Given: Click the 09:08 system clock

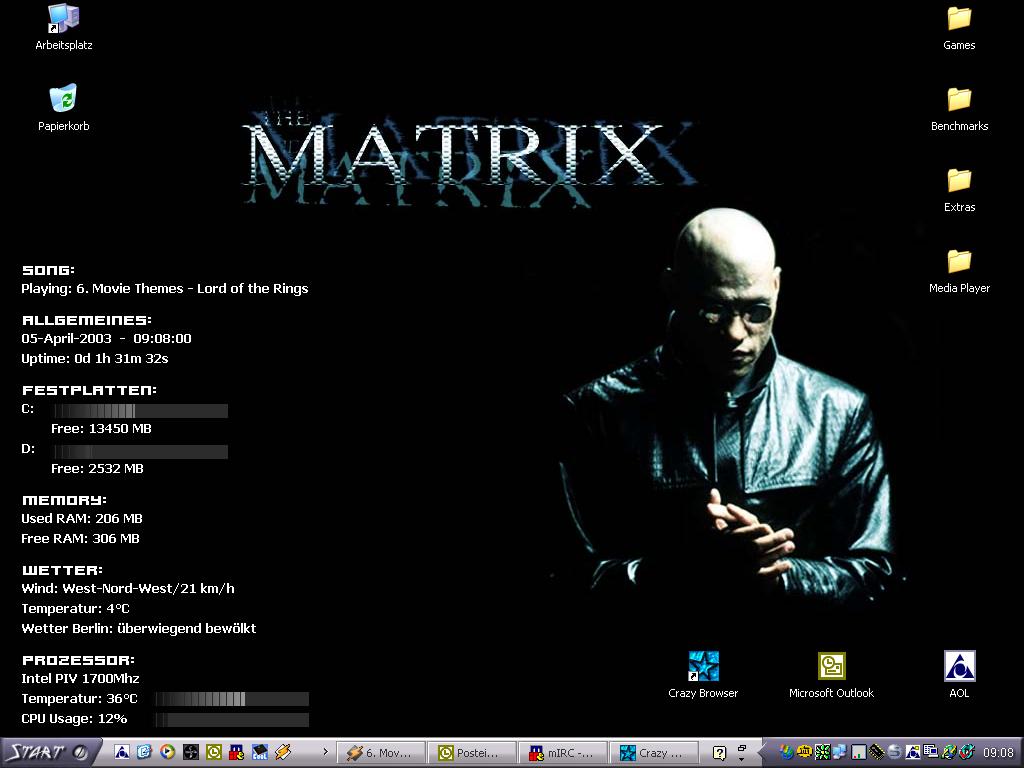Looking at the screenshot, I should pos(999,753).
